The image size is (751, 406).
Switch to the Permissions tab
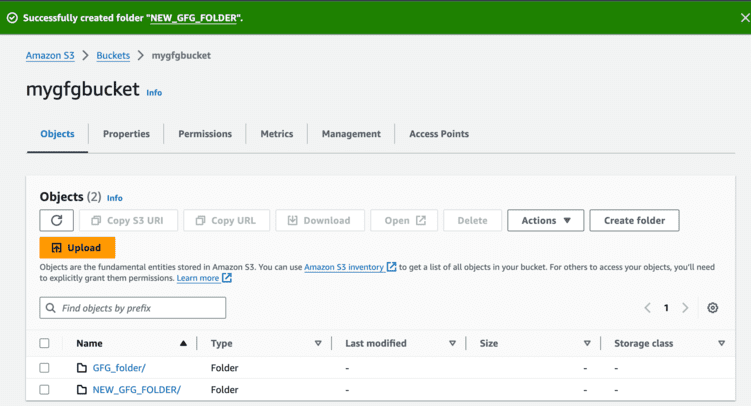point(205,134)
